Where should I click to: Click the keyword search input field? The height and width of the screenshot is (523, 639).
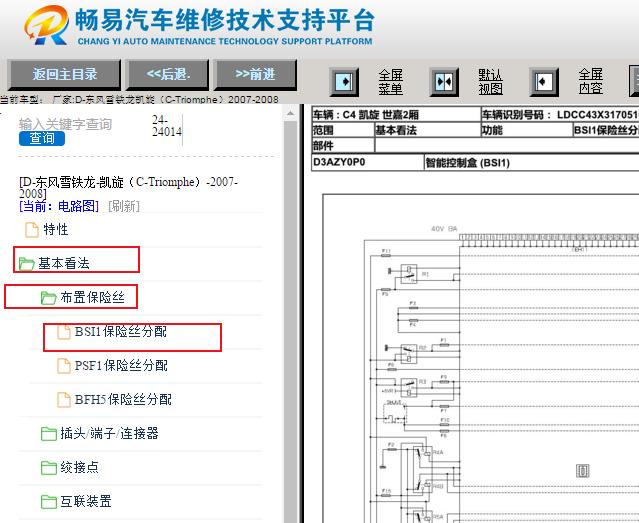pos(65,124)
